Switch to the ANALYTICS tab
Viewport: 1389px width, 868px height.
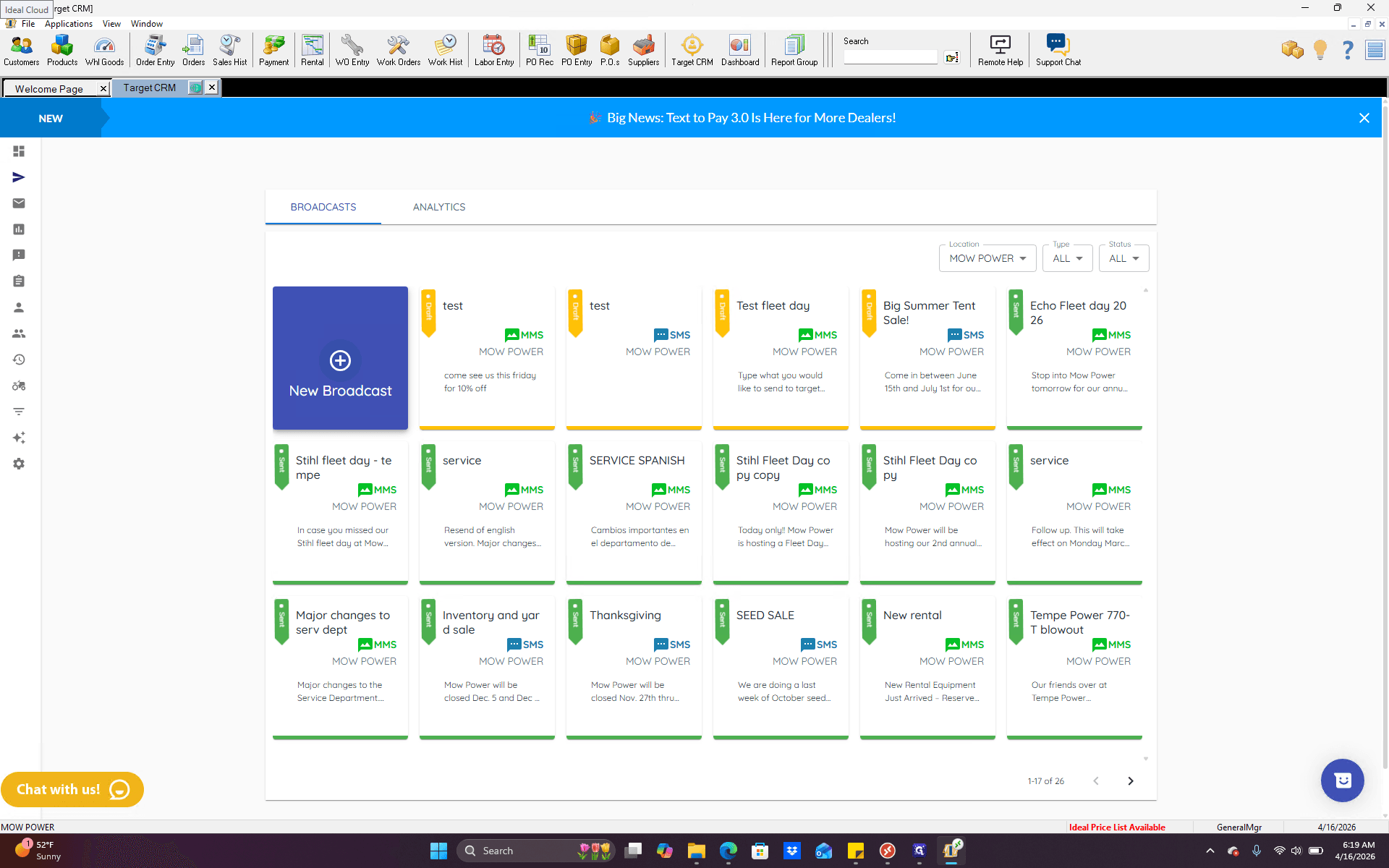tap(439, 207)
